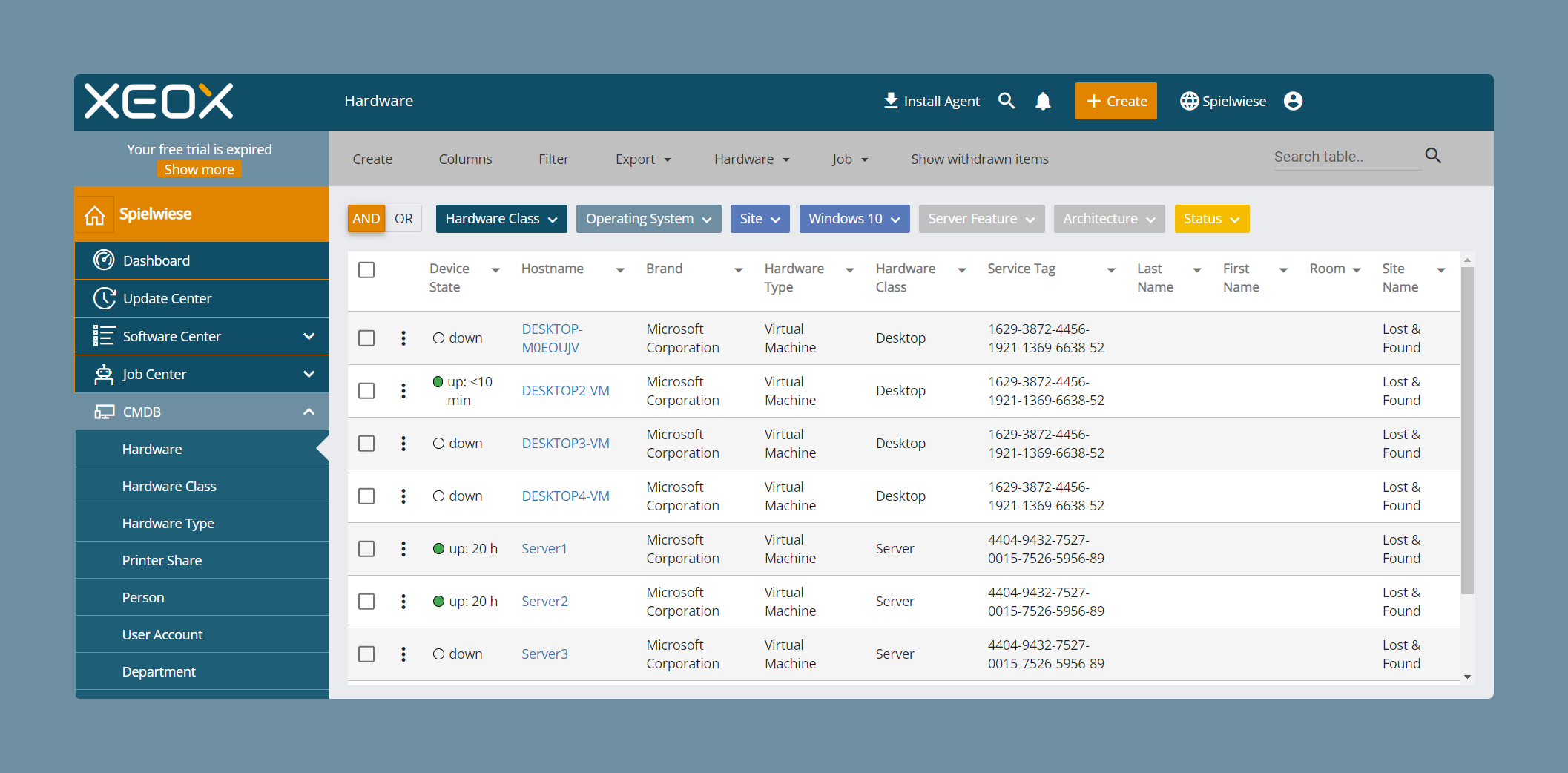Check the Server2 row checkbox
Image resolution: width=1568 pixels, height=773 pixels.
coord(366,602)
